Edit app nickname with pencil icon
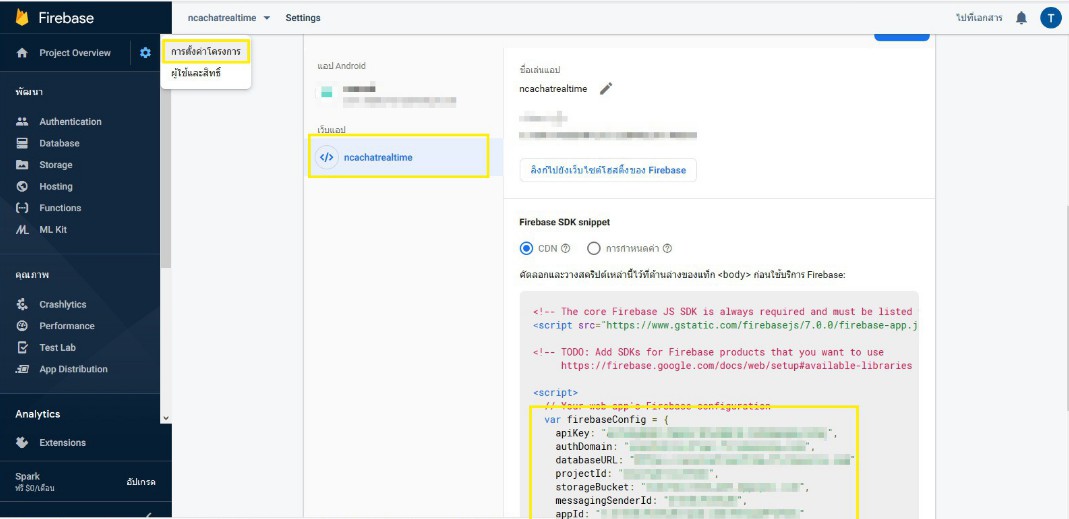The width and height of the screenshot is (1069, 519). coord(606,89)
